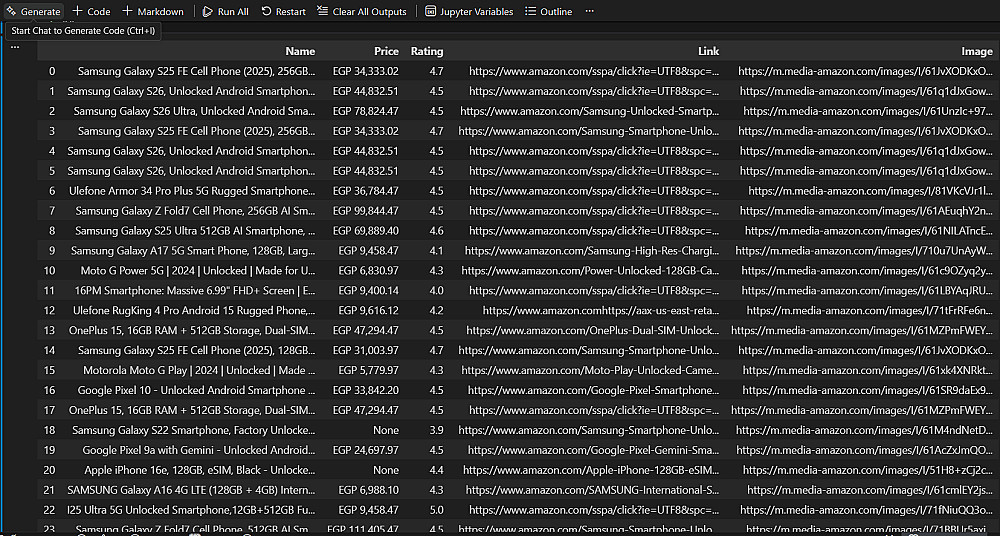Click the Samsung Galaxy A17 5G name cell
Image resolution: width=1000 pixels, height=536 pixels.
(x=193, y=251)
